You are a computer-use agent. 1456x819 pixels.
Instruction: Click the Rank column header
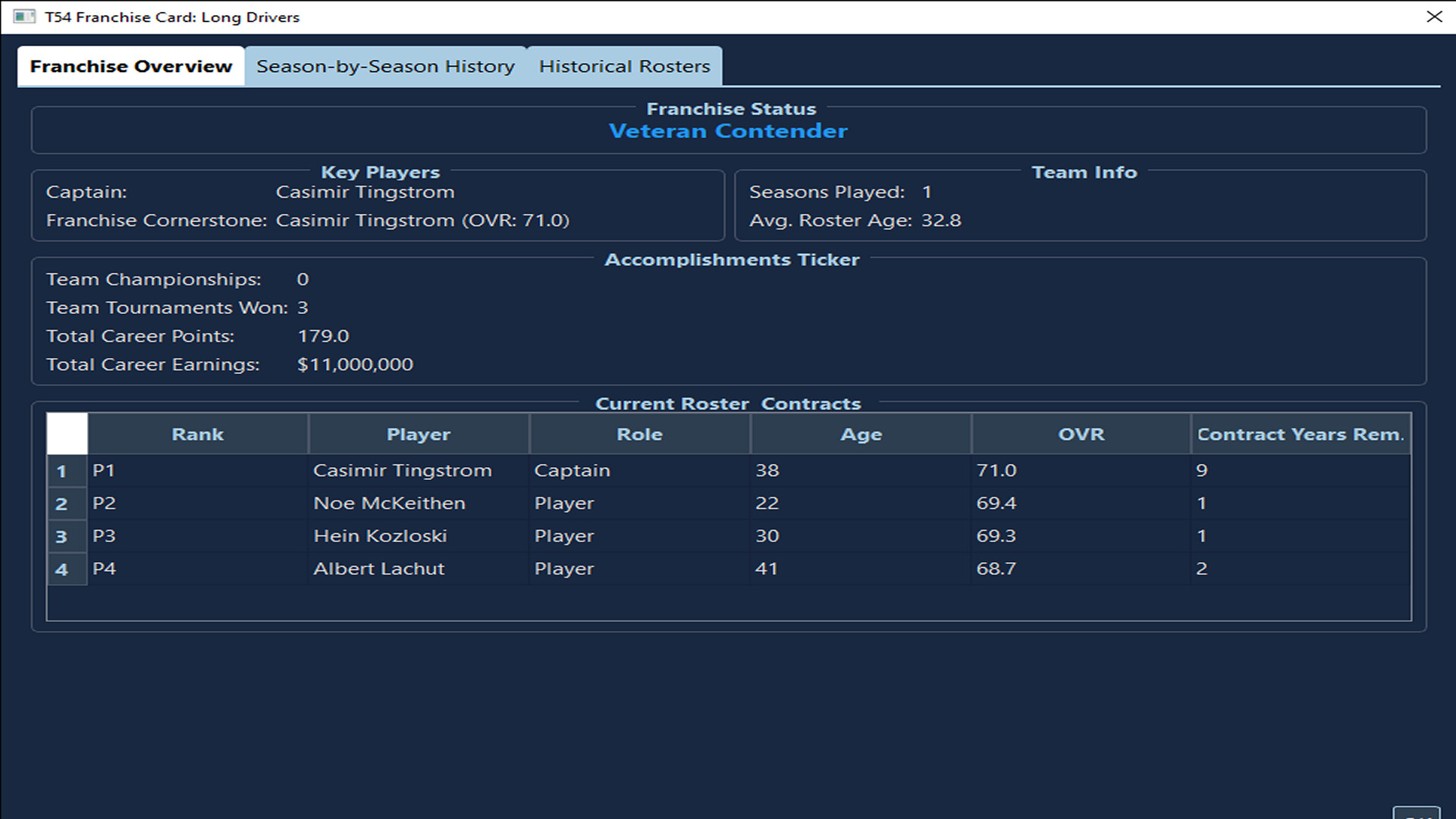(x=197, y=434)
